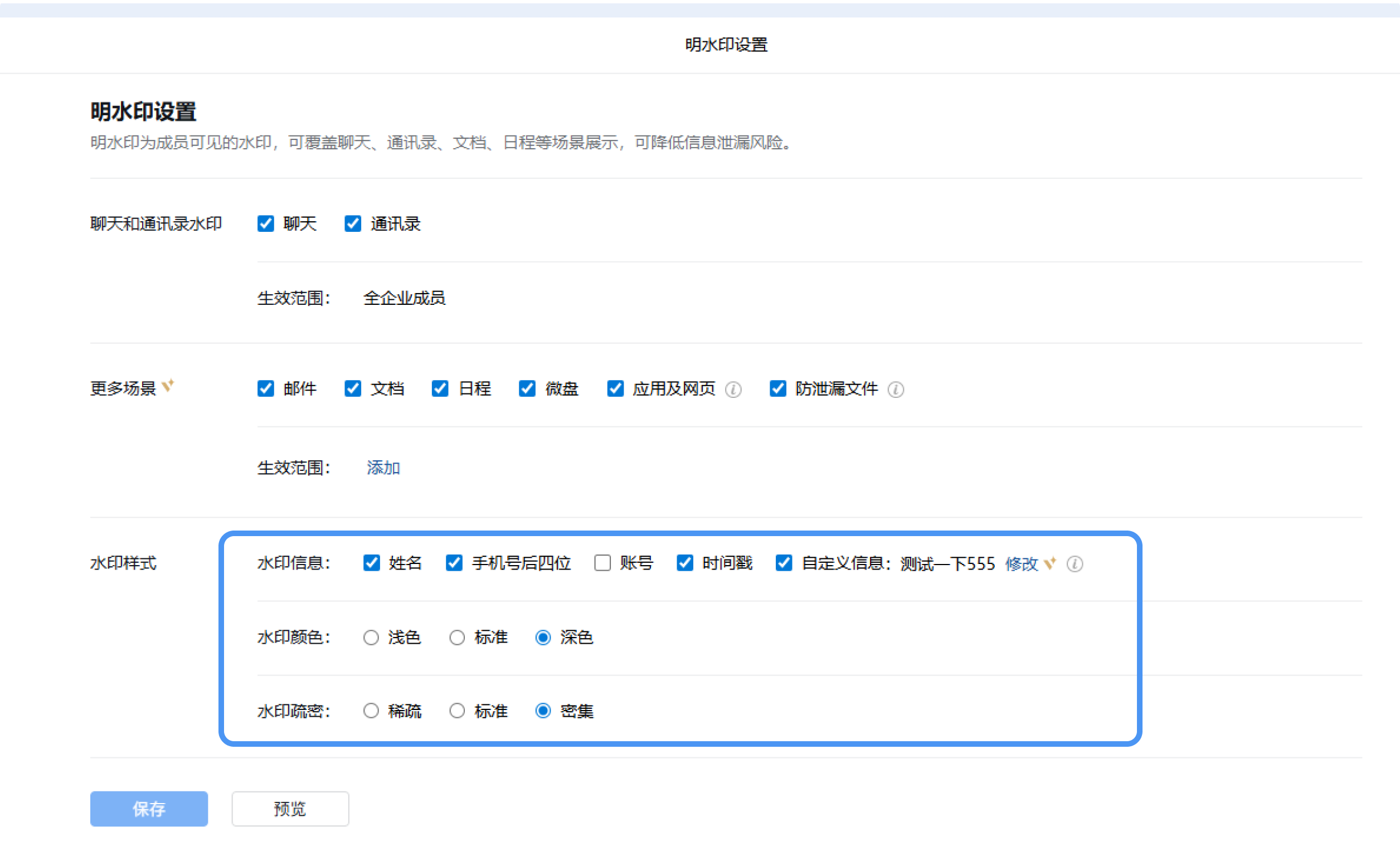Viewport: 1400px width, 856px height.
Task: Select 稀疏 watermark density
Action: pos(371,711)
